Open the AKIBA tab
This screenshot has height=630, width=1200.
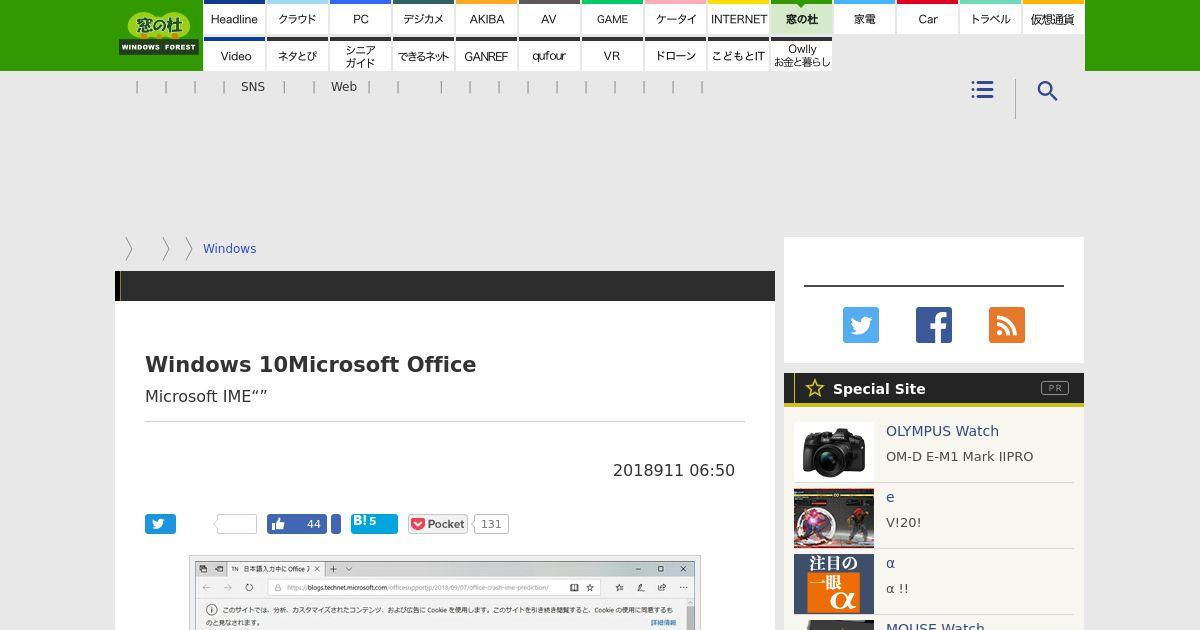(486, 18)
